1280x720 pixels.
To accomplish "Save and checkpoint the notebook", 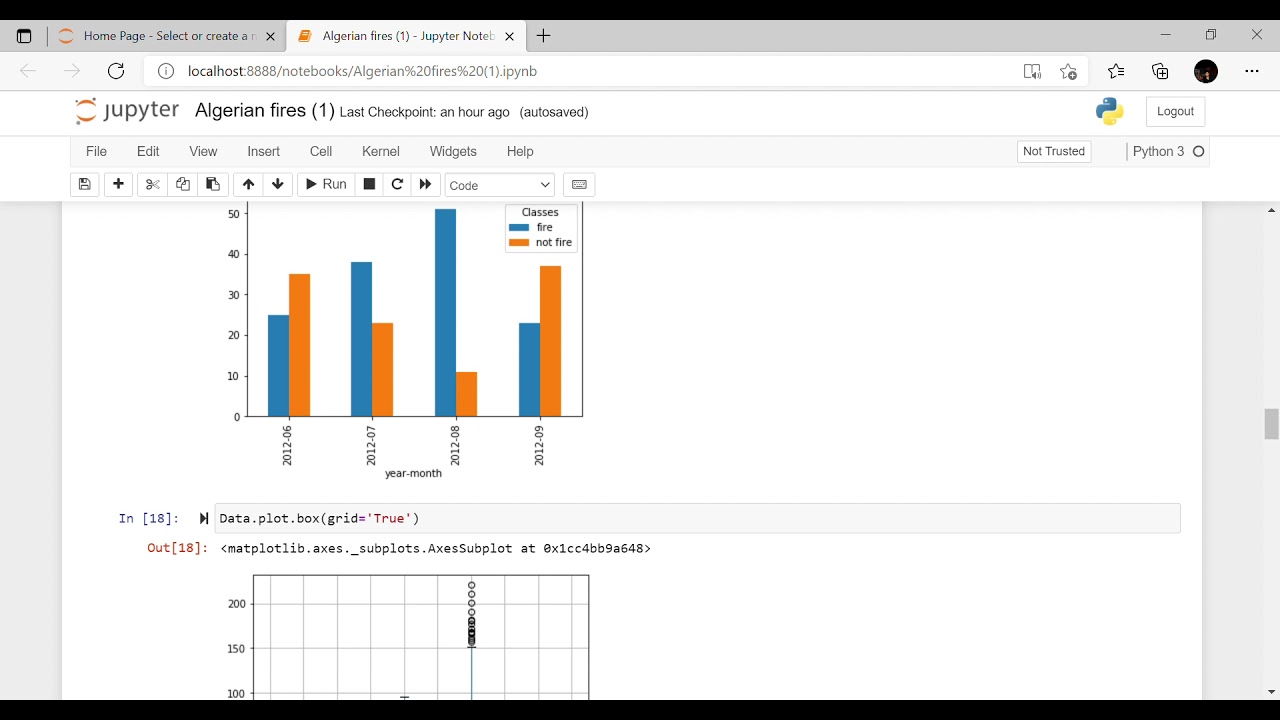I will pos(85,185).
